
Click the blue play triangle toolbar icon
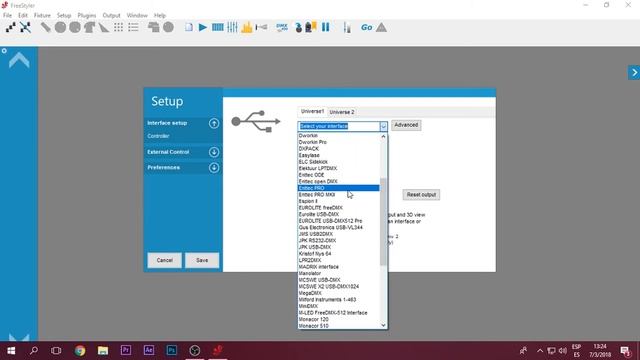tap(202, 27)
